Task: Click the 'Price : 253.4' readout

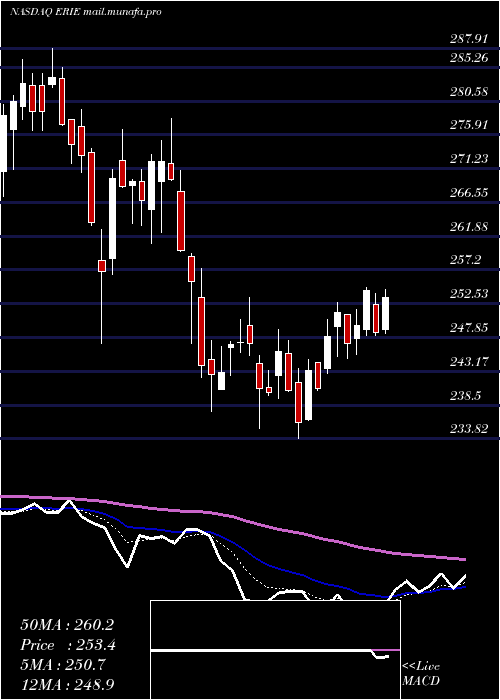Action: 68,645
